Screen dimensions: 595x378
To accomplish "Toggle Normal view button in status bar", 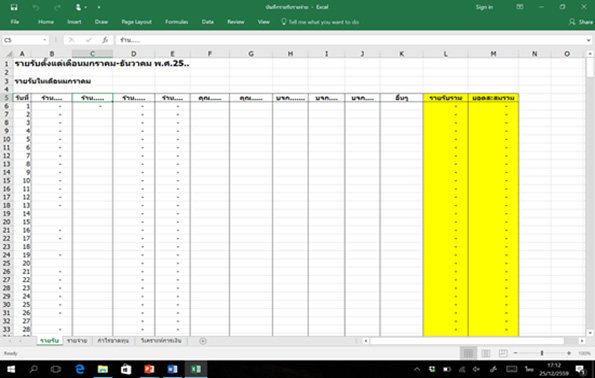I will 468,353.
